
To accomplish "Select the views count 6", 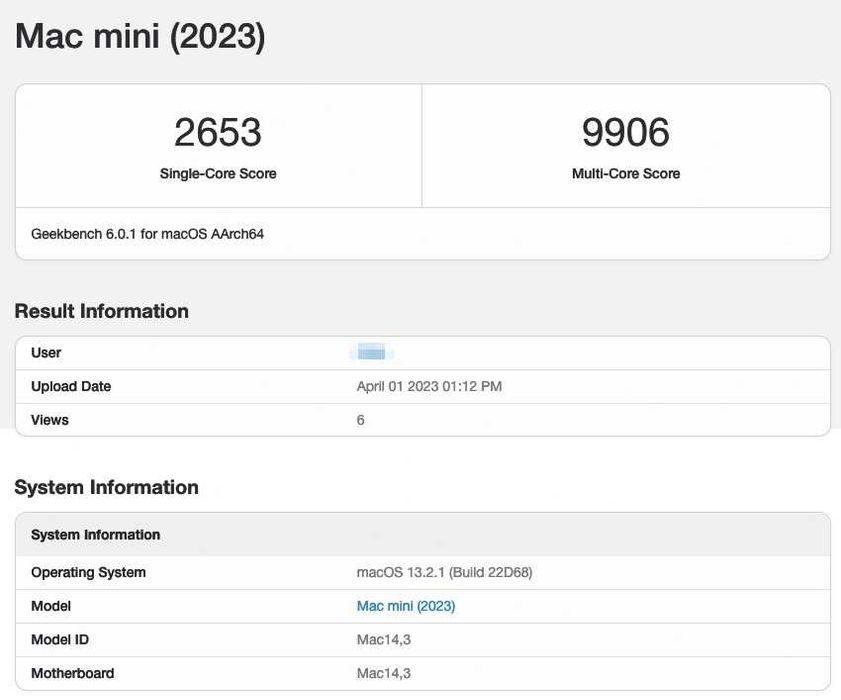I will click(360, 420).
